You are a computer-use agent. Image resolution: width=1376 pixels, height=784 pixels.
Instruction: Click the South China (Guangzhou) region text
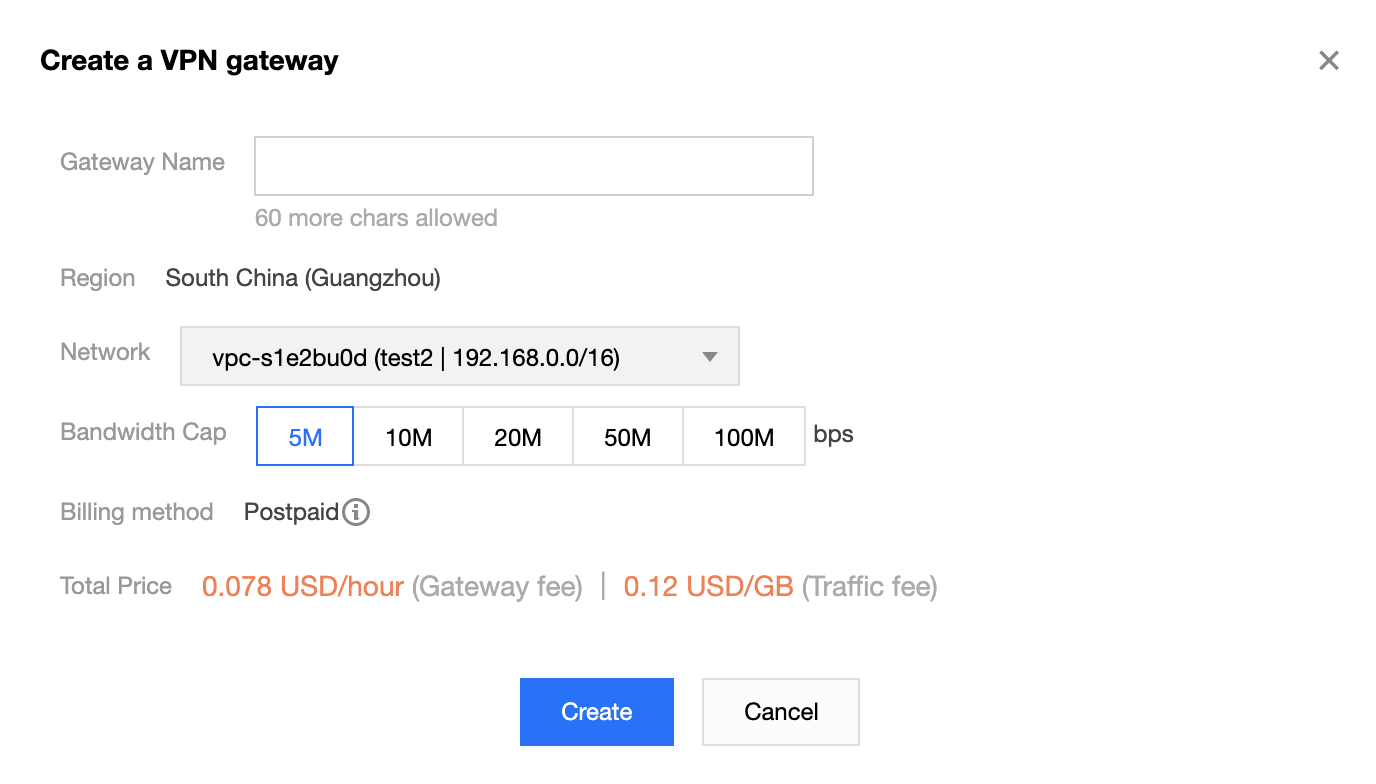tap(303, 278)
